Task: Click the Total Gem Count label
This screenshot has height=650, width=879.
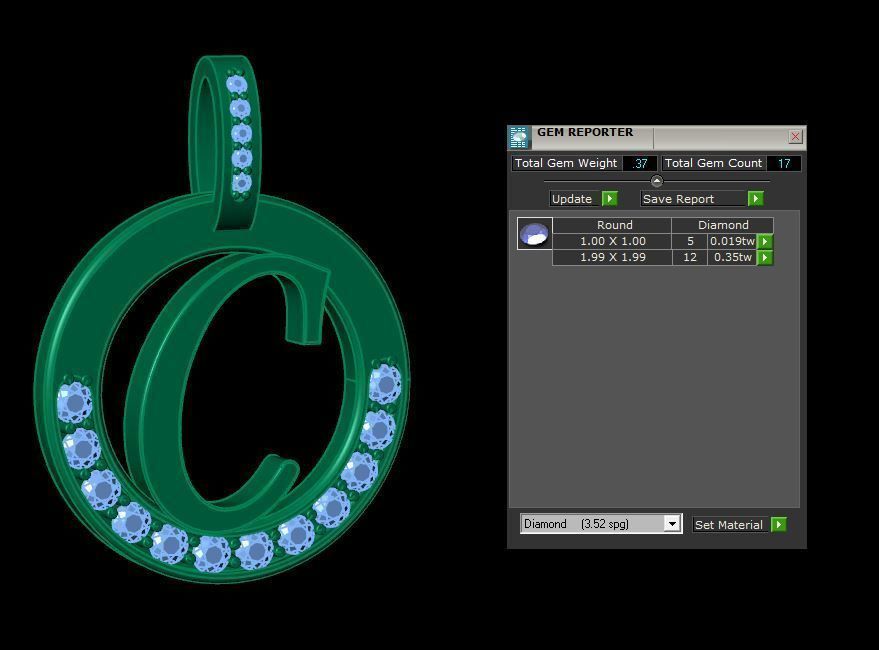Action: [x=713, y=163]
